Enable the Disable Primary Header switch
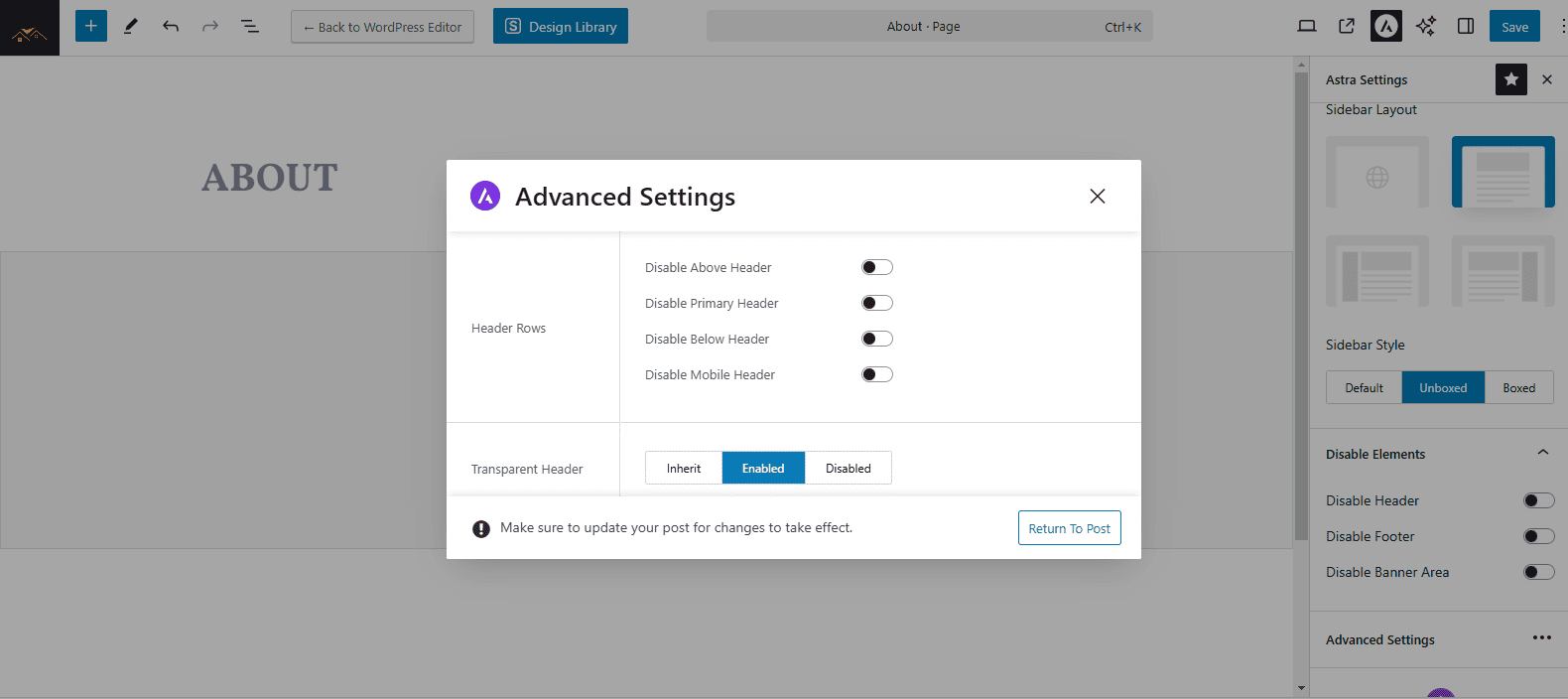 click(877, 303)
